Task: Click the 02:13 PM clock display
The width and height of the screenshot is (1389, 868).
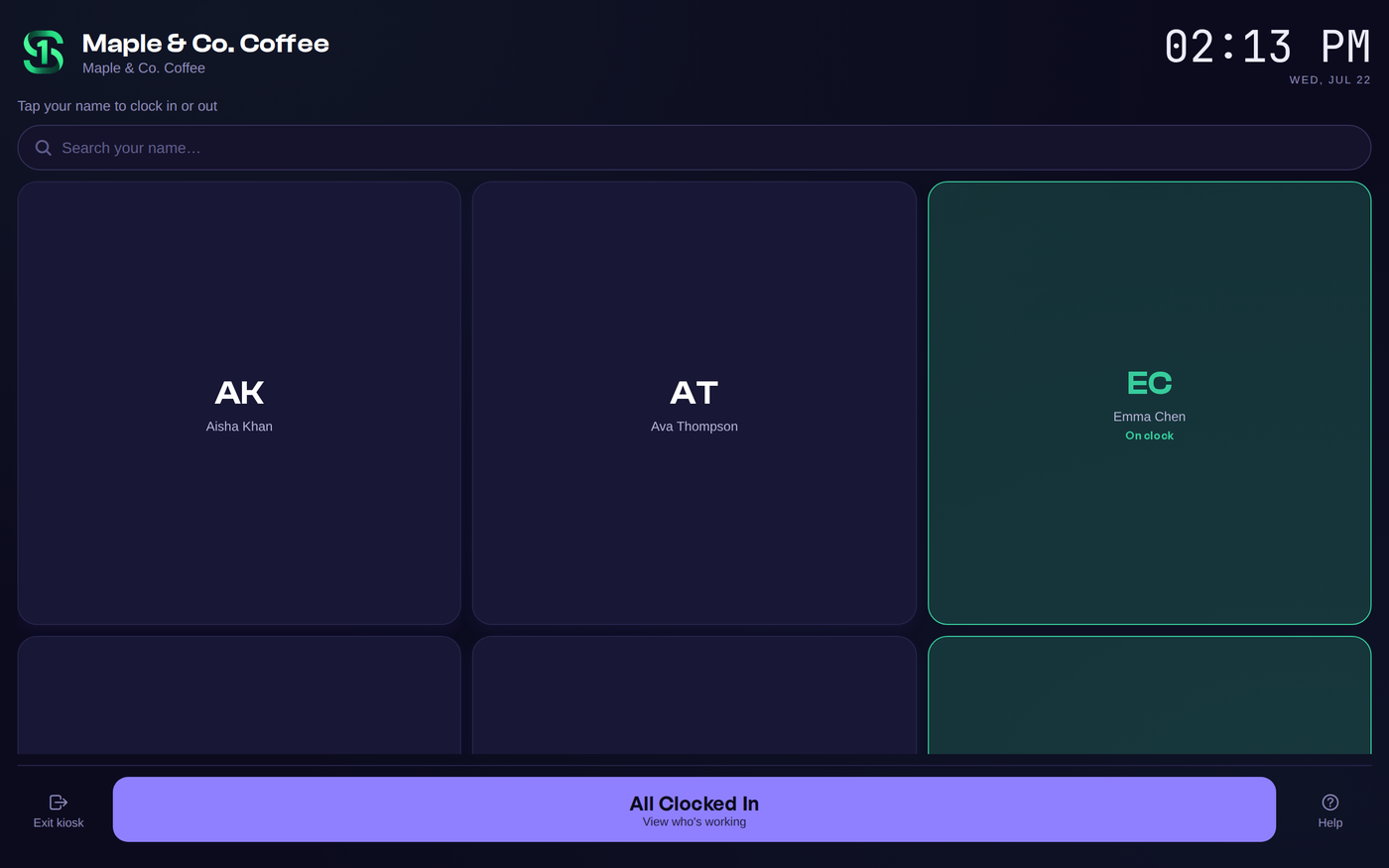Action: point(1267,47)
